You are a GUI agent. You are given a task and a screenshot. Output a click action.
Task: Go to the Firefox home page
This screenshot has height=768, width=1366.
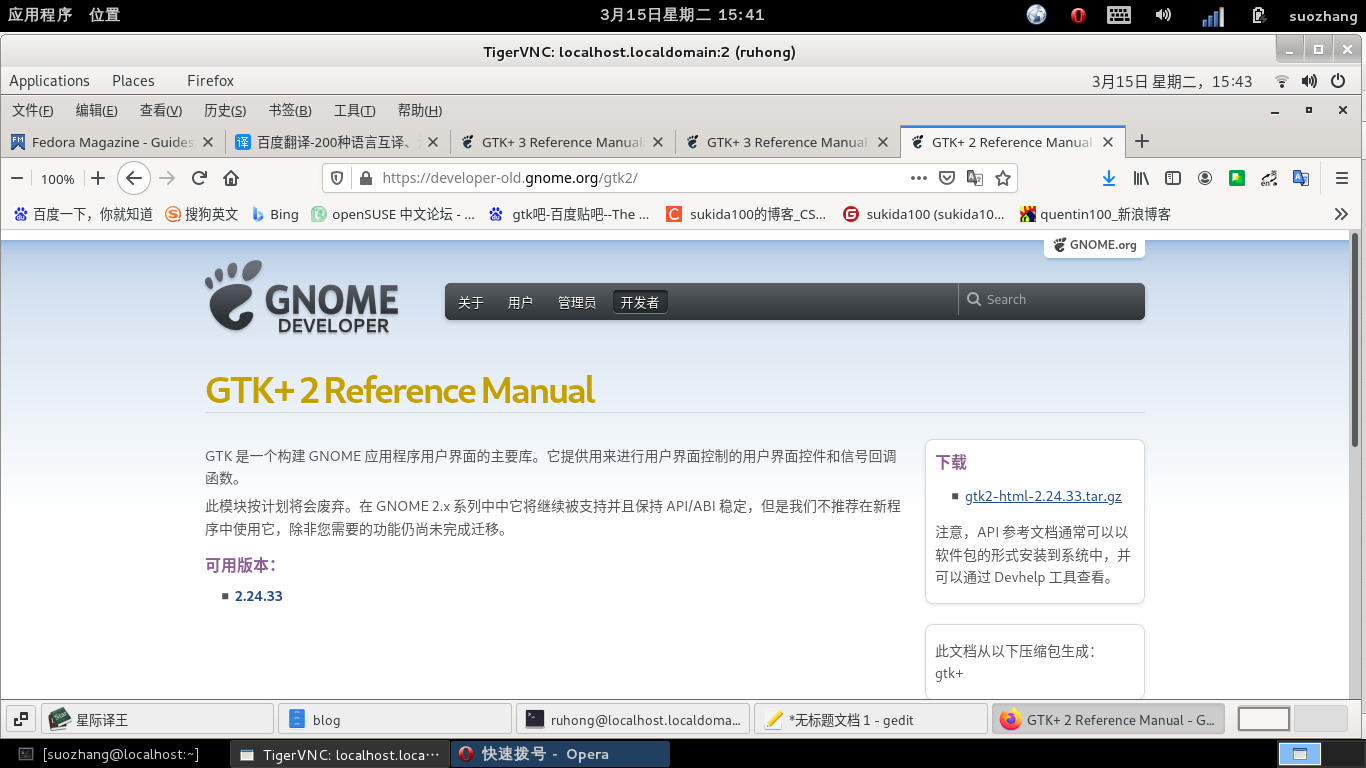[231, 178]
